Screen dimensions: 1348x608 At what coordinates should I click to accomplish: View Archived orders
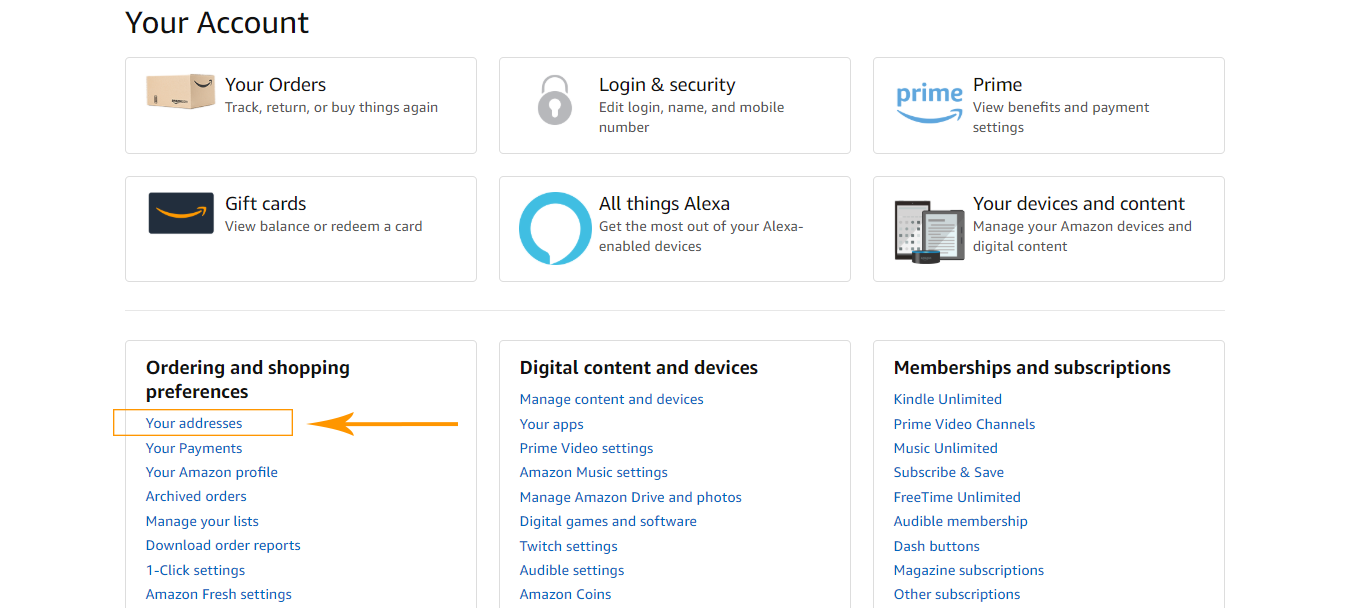tap(196, 496)
